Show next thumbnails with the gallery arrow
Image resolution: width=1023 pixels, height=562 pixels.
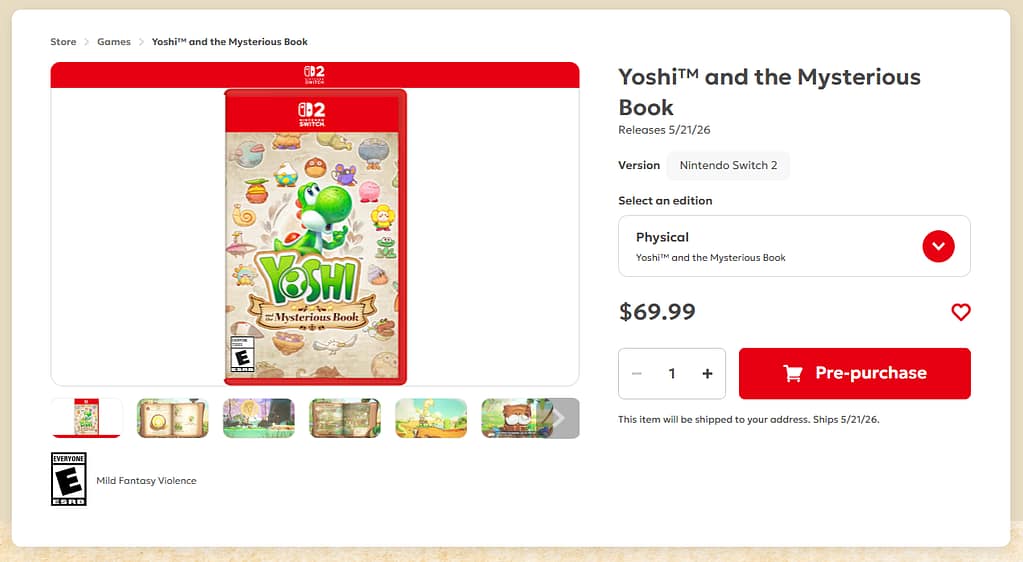click(559, 418)
